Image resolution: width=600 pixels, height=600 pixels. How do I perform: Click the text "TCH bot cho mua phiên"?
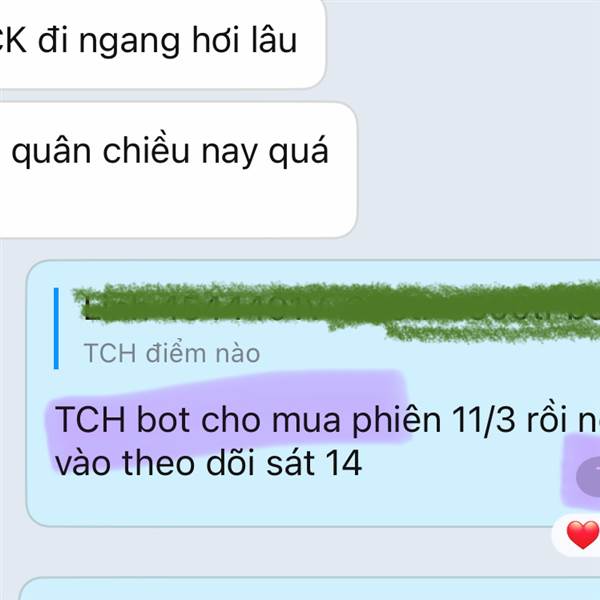coord(248,420)
